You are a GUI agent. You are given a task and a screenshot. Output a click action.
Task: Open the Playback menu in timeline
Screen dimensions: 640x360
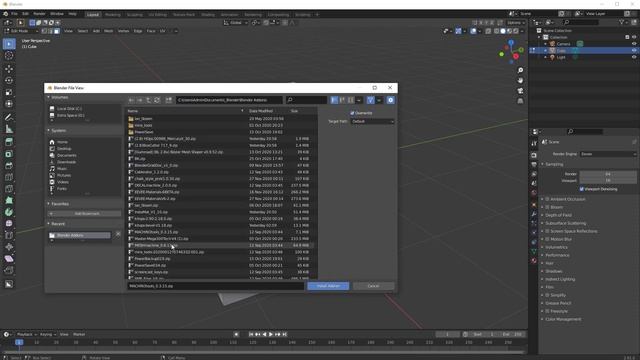[x=27, y=334]
